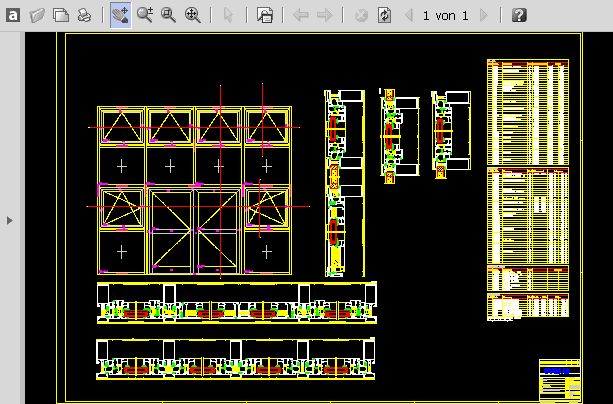Go to next page triangle
The image size is (613, 404).
(x=484, y=15)
